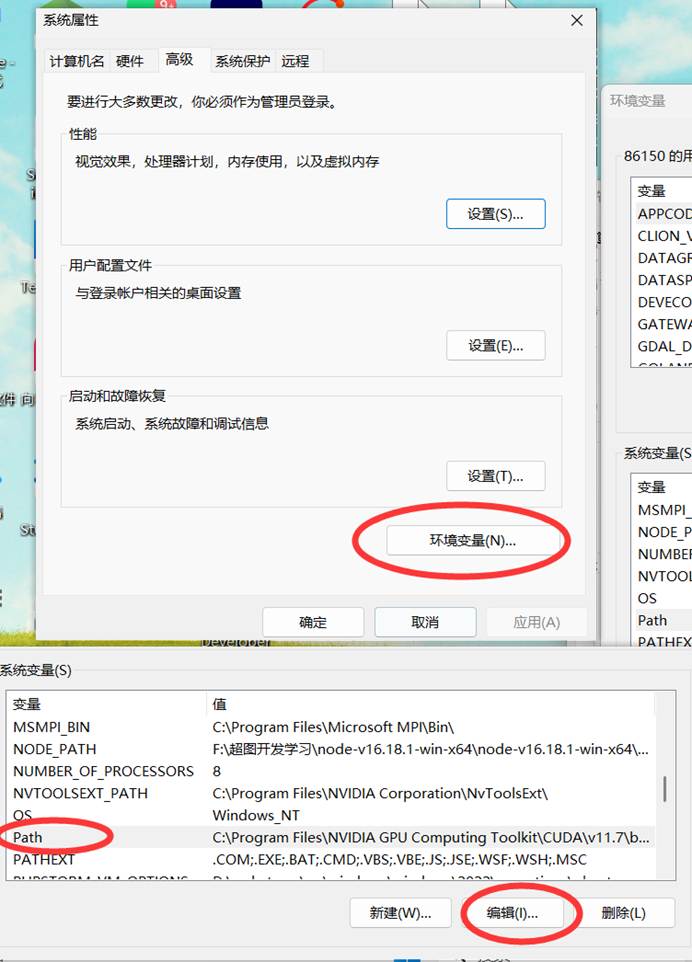Confirm with the 确定 button

313,622
